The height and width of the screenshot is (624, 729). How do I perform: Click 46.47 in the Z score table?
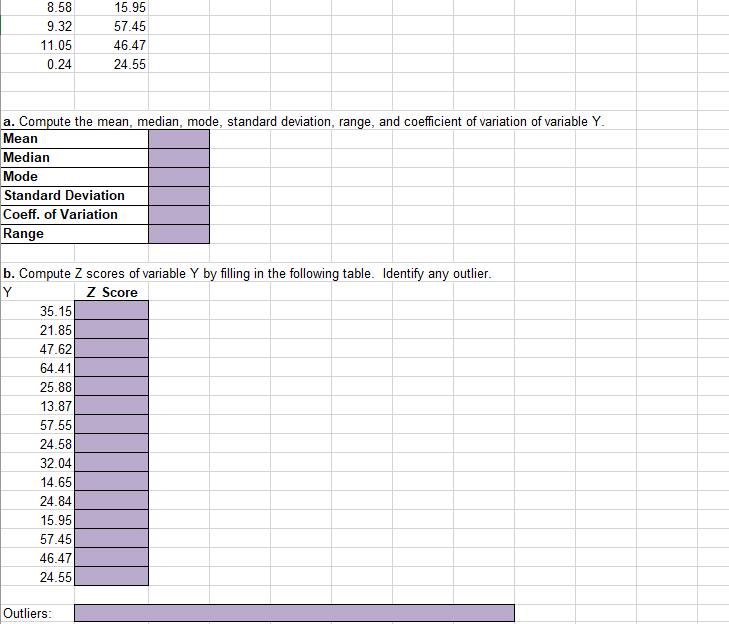56,558
